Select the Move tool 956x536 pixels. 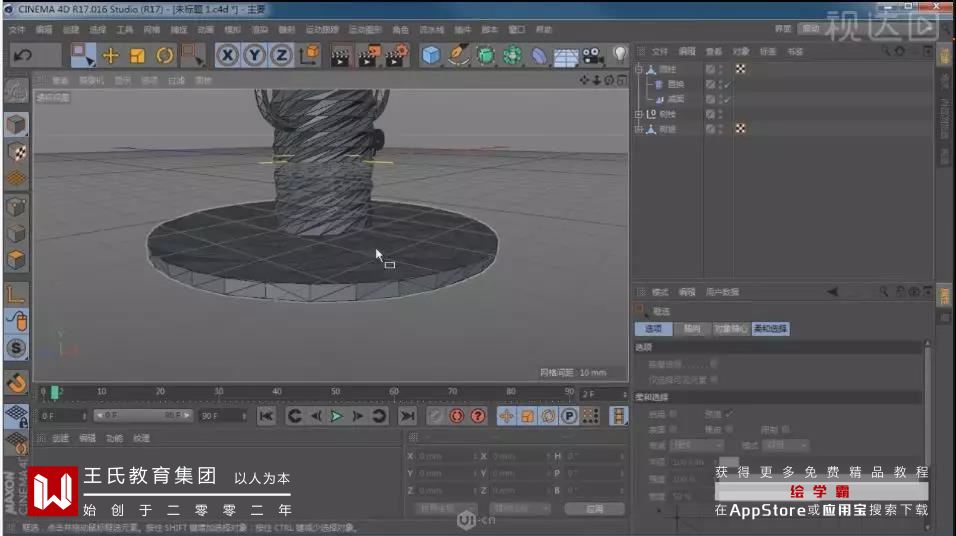click(111, 55)
